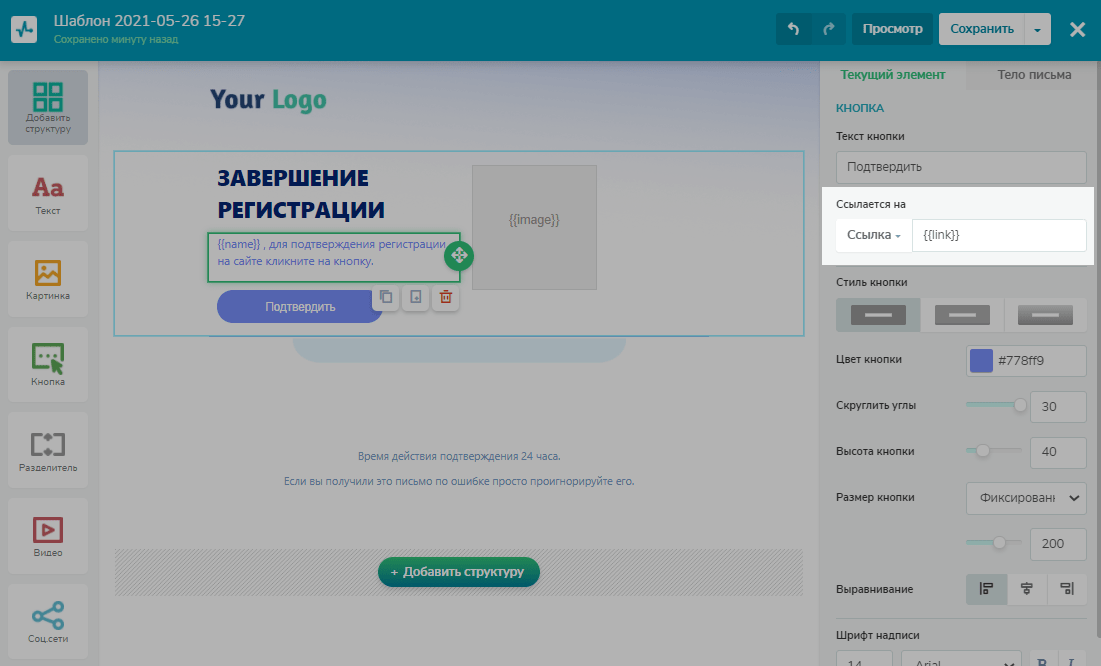Select the Подтвердить button in email

point(300,307)
